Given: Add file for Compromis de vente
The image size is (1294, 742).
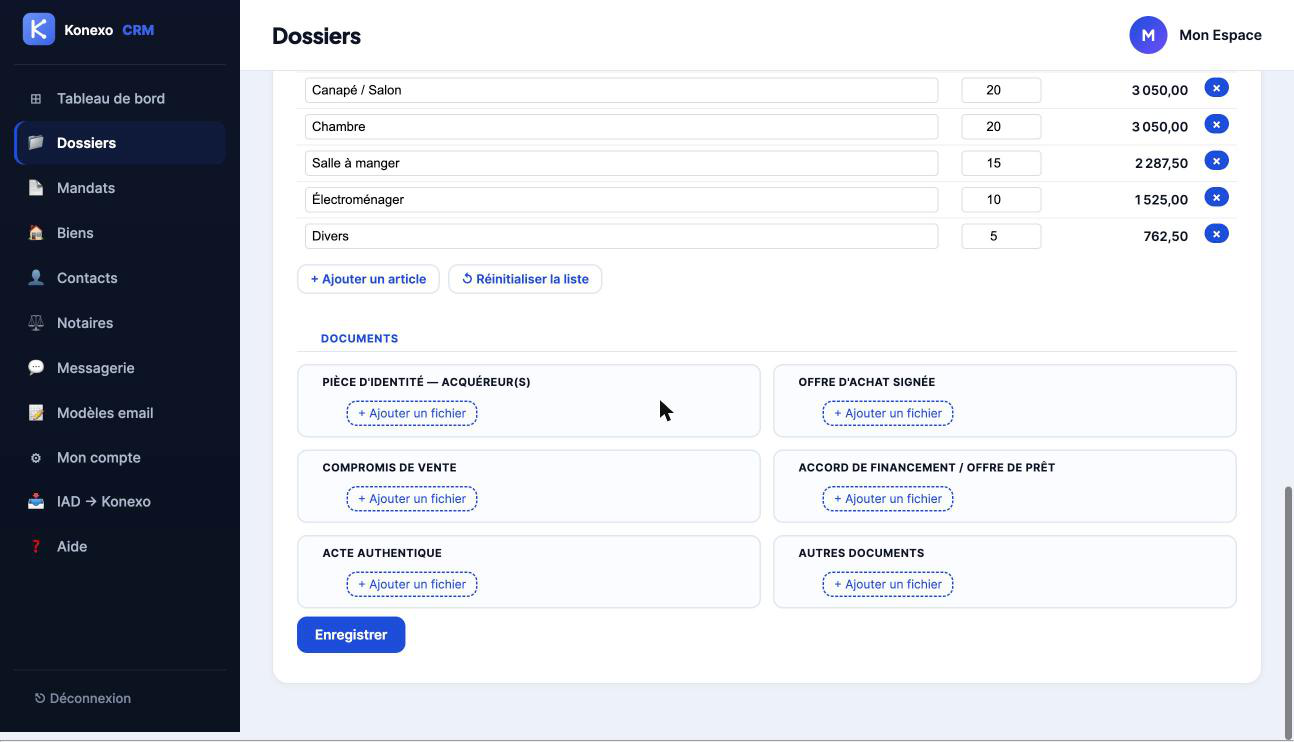Looking at the screenshot, I should (412, 499).
